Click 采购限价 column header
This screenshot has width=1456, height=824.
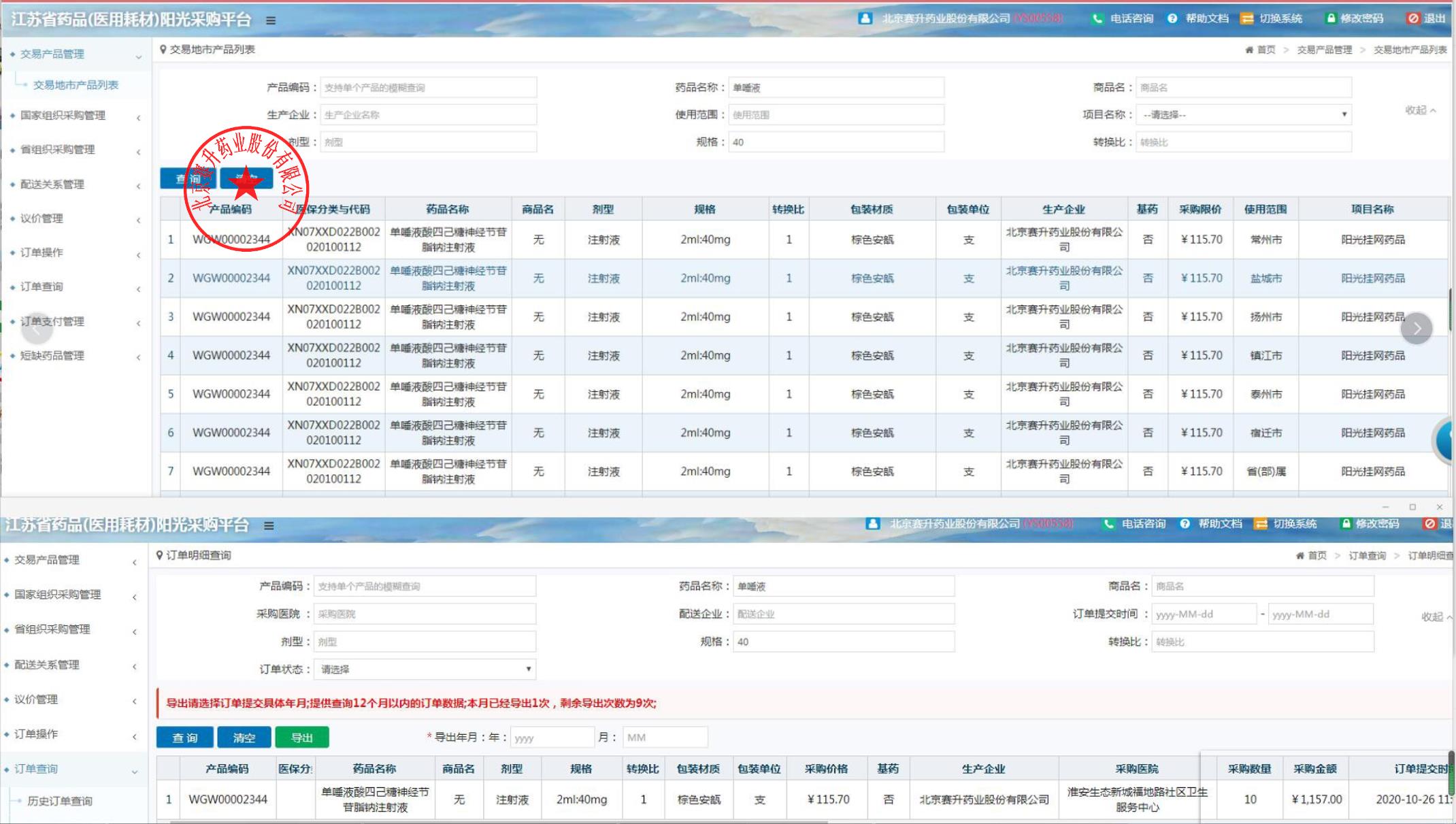1200,210
